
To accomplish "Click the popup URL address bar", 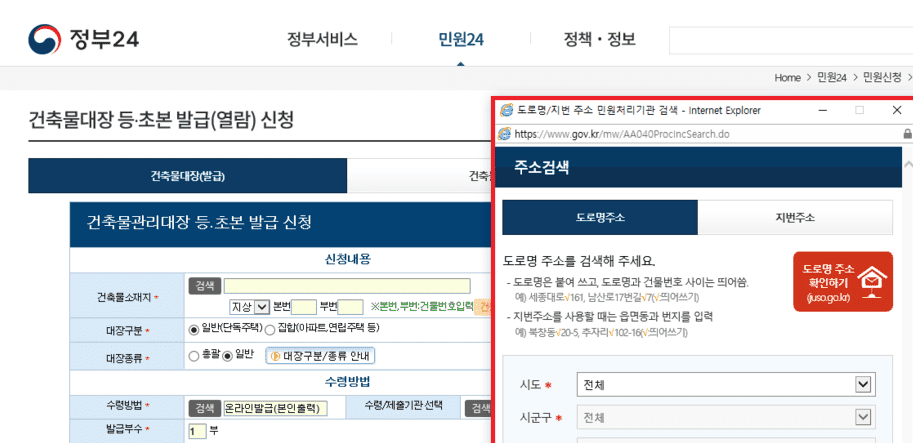I will coord(699,134).
